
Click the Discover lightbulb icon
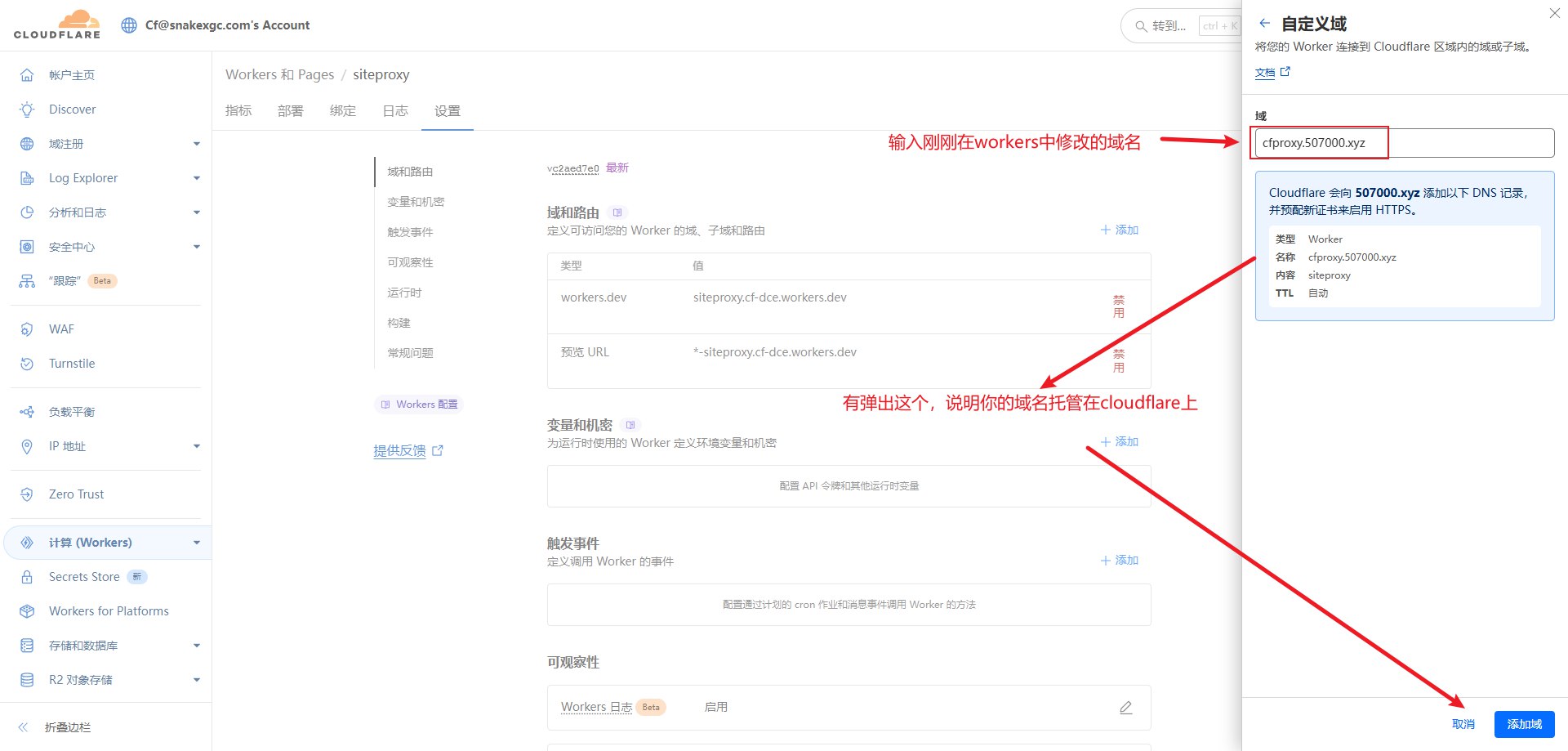(27, 110)
